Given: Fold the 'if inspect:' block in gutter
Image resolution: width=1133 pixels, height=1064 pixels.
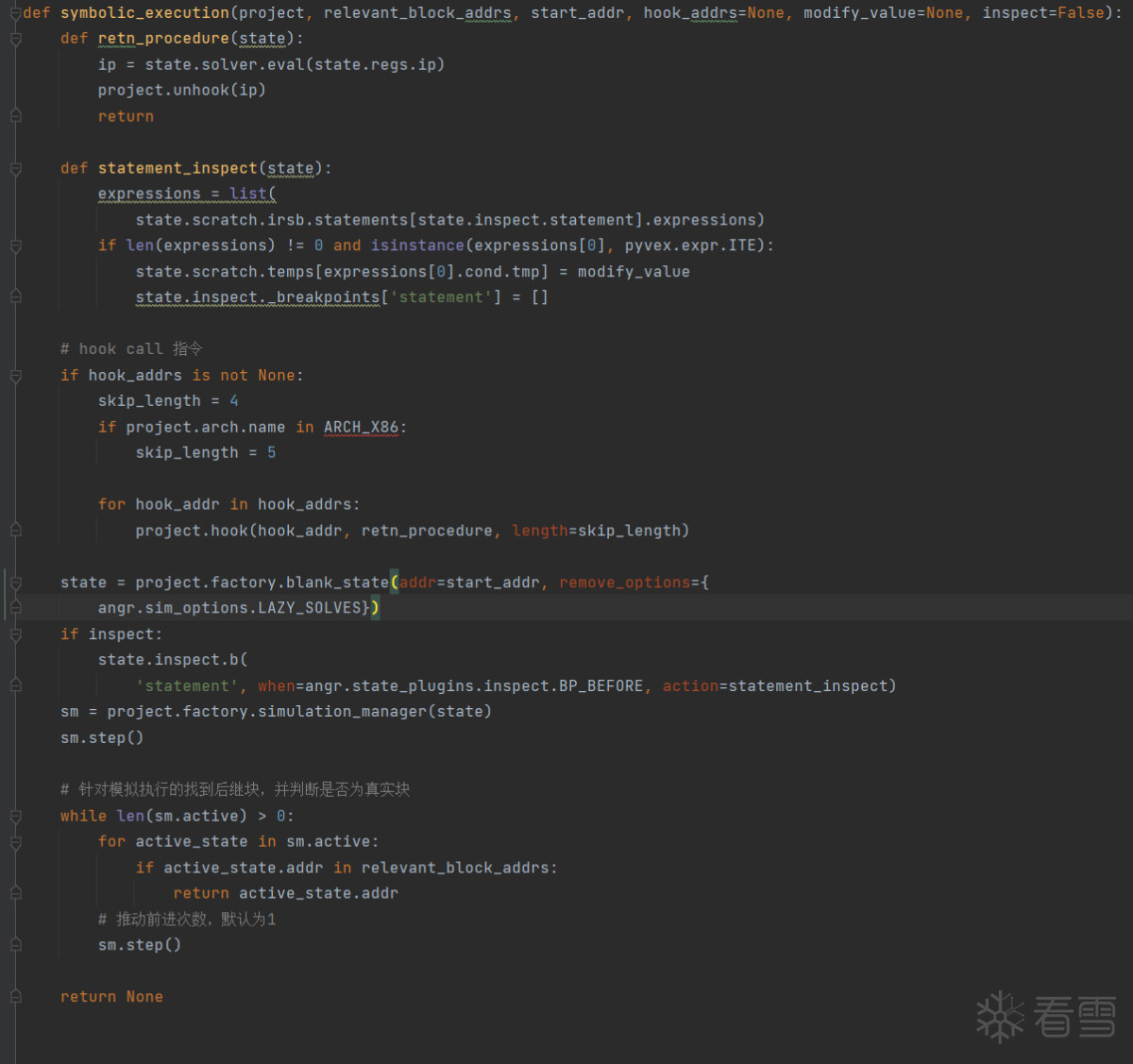Looking at the screenshot, I should pyautogui.click(x=16, y=635).
